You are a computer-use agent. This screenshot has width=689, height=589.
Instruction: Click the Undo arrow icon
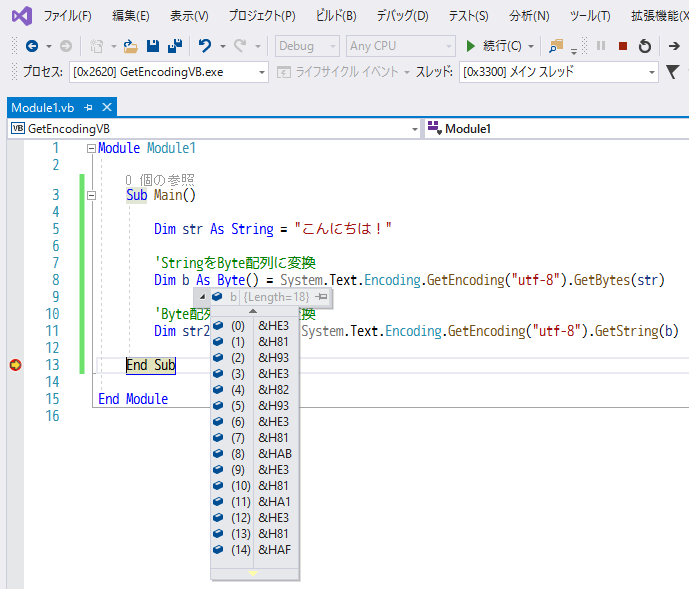click(205, 46)
